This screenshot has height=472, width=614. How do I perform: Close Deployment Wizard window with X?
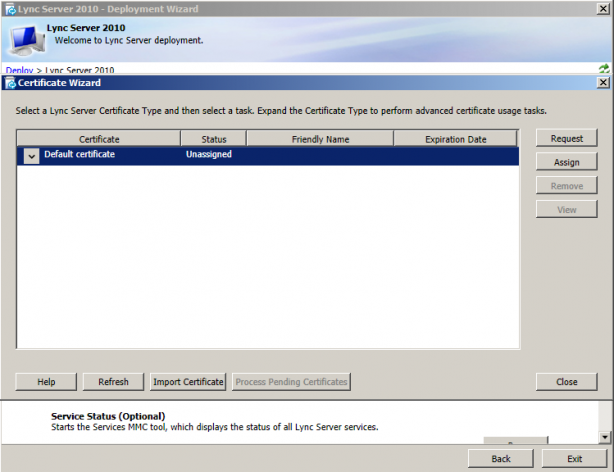(x=603, y=9)
